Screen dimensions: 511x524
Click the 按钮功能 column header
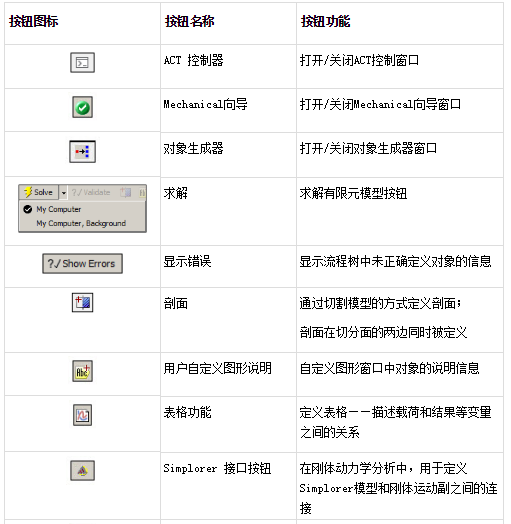point(326,21)
